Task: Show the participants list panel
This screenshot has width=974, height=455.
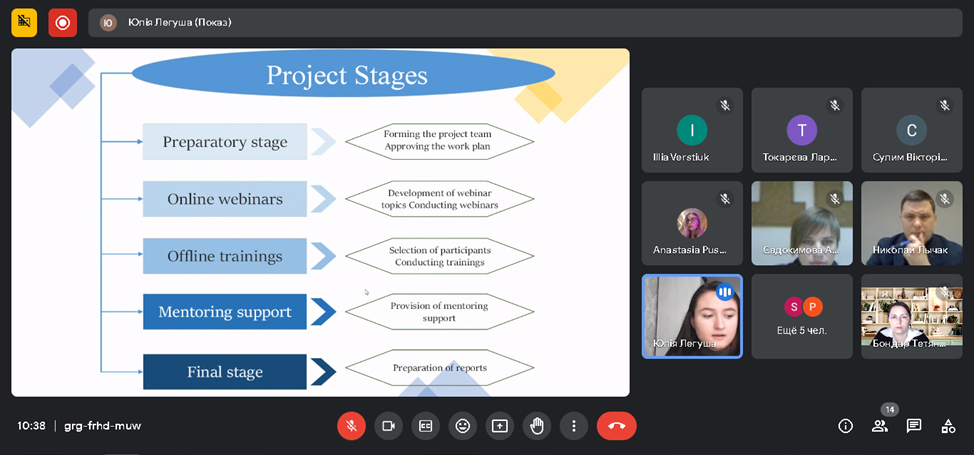Action: (x=879, y=426)
